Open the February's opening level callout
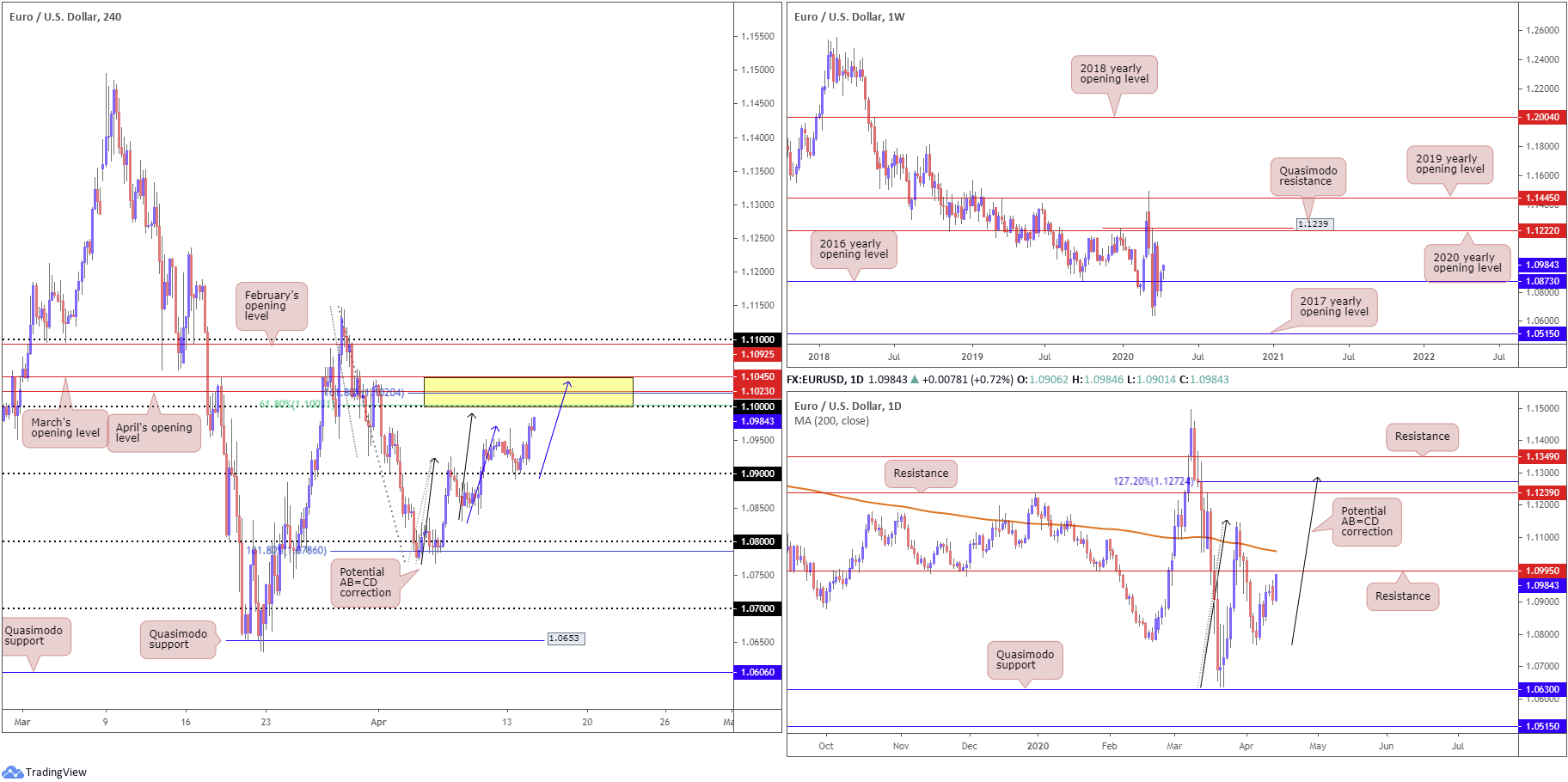Screen dimensions: 1568x782 (x=272, y=306)
